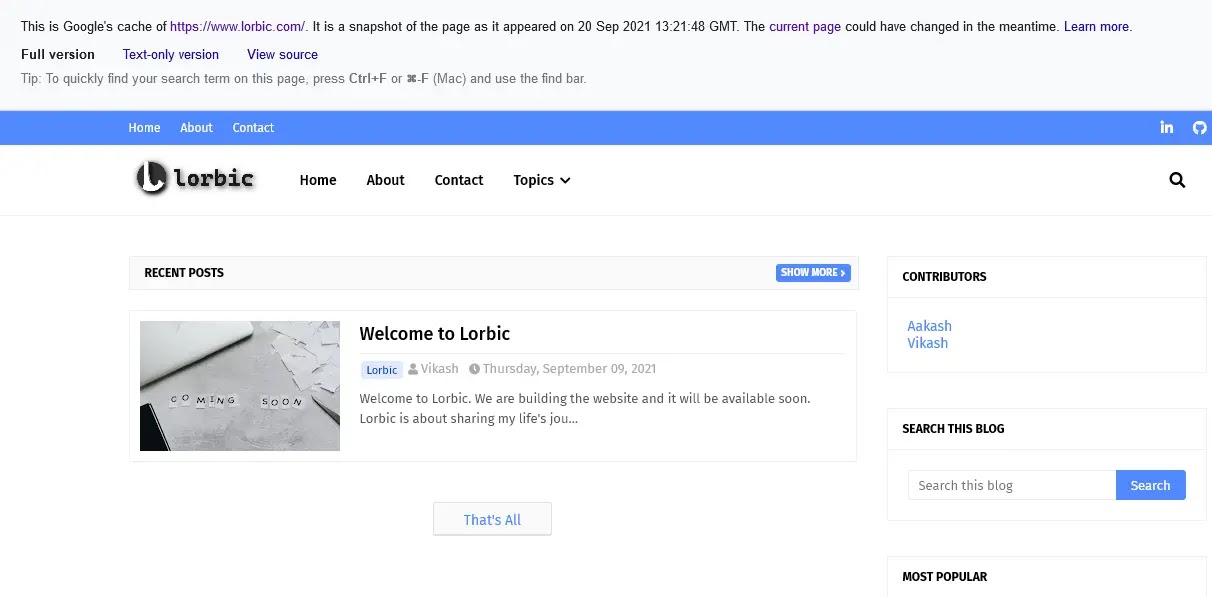Click the That's All button
The width and height of the screenshot is (1212, 597).
pos(492,519)
